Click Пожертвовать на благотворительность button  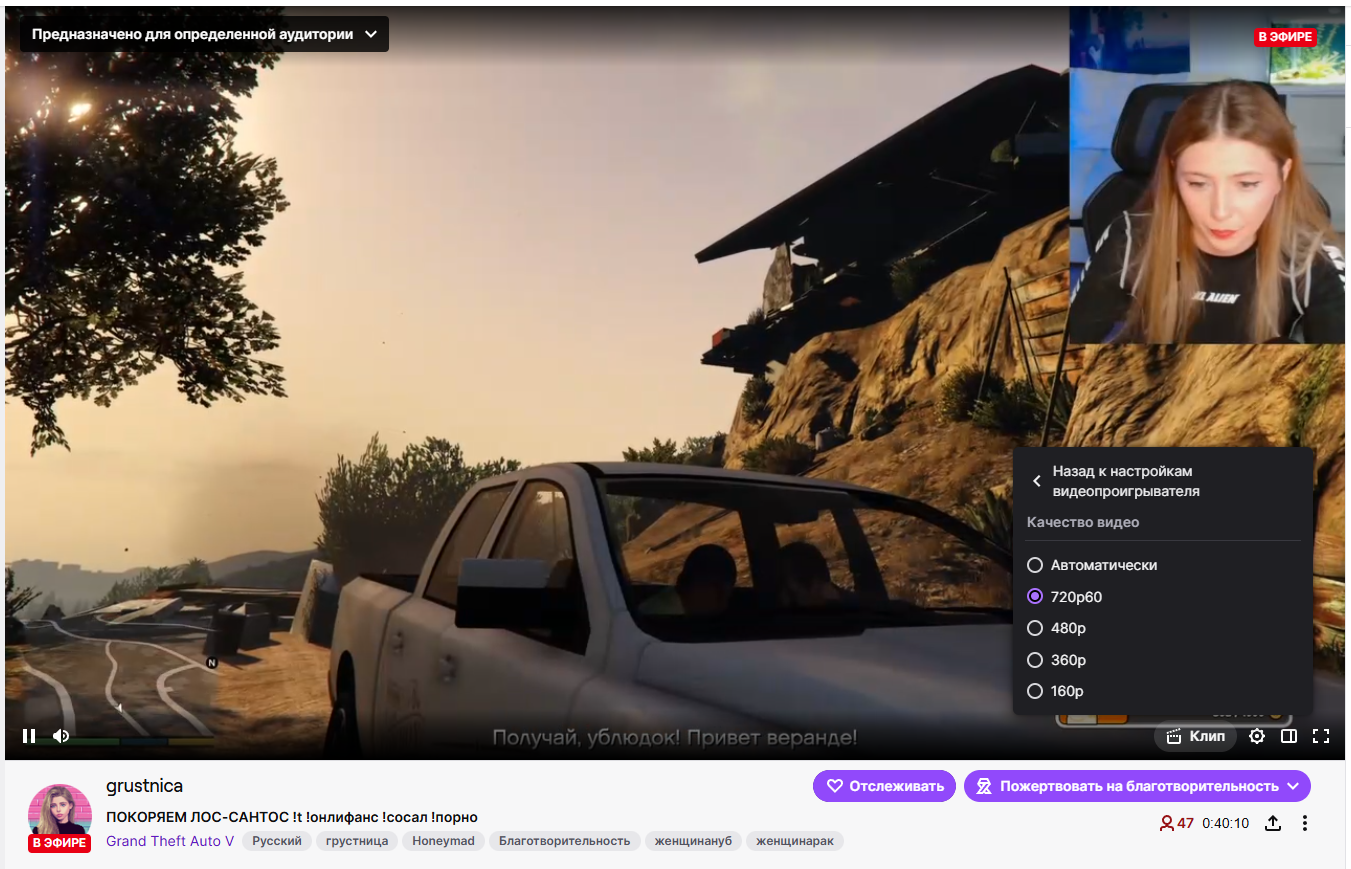coord(1137,786)
